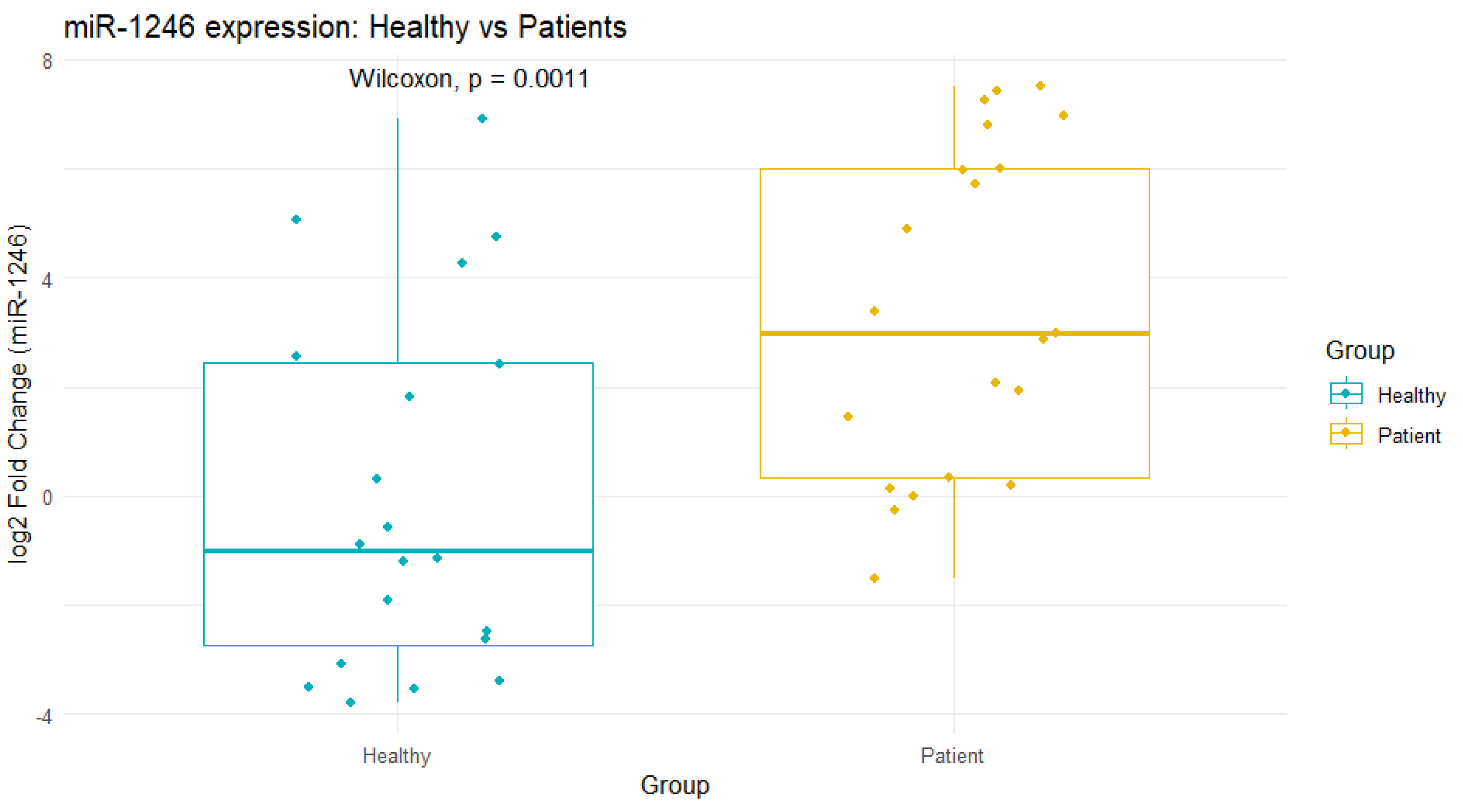Select the lowest teal Healthy data point

pyautogui.click(x=350, y=702)
